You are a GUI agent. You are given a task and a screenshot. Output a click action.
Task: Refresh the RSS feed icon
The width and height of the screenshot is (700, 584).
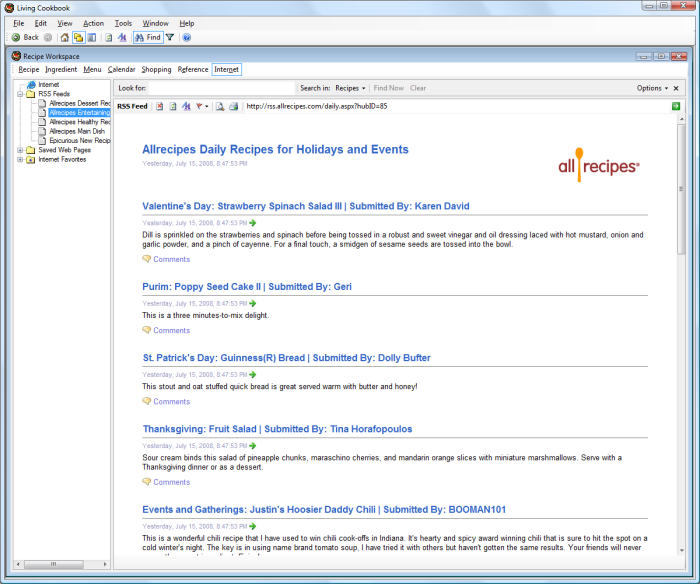tap(173, 106)
